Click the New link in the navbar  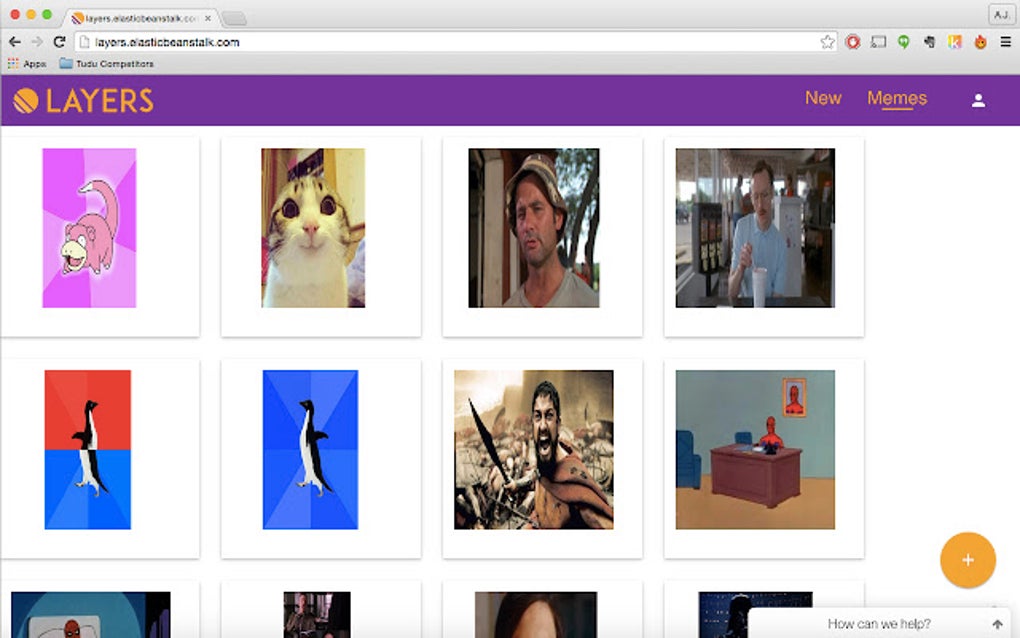coord(823,98)
